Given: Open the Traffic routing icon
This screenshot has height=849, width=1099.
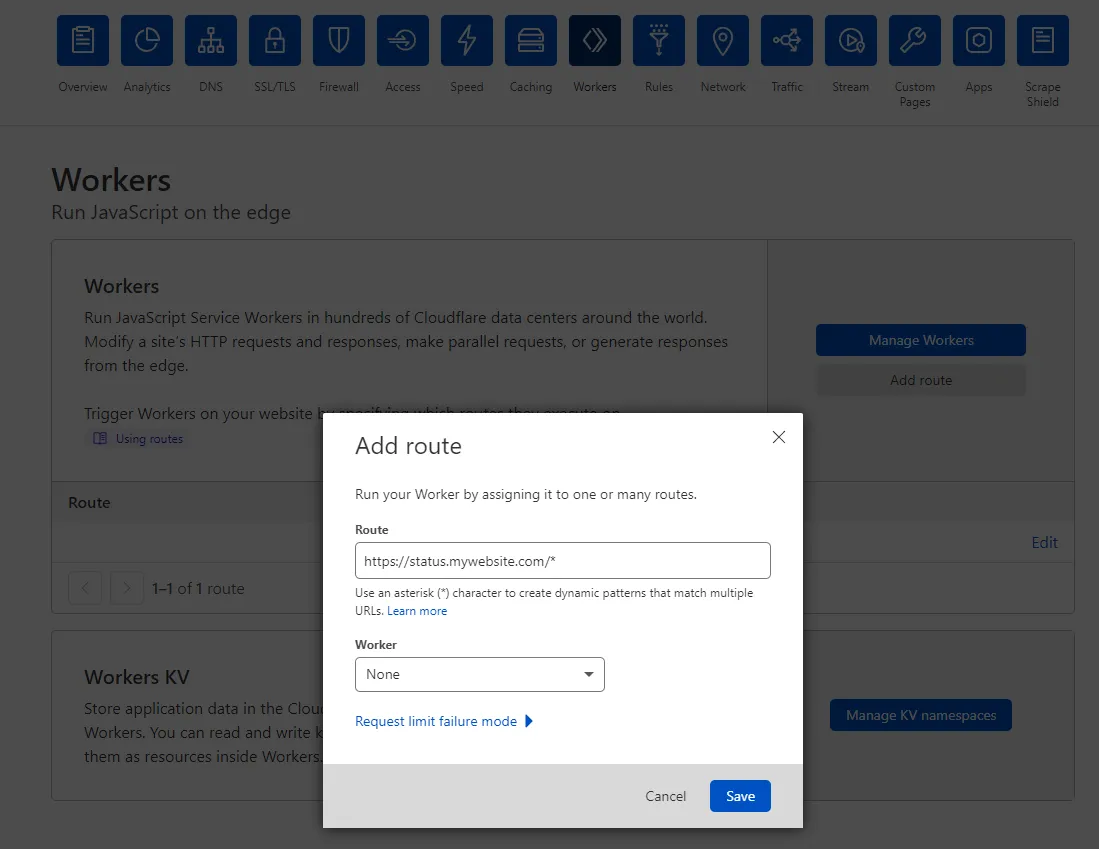Looking at the screenshot, I should pyautogui.click(x=787, y=40).
